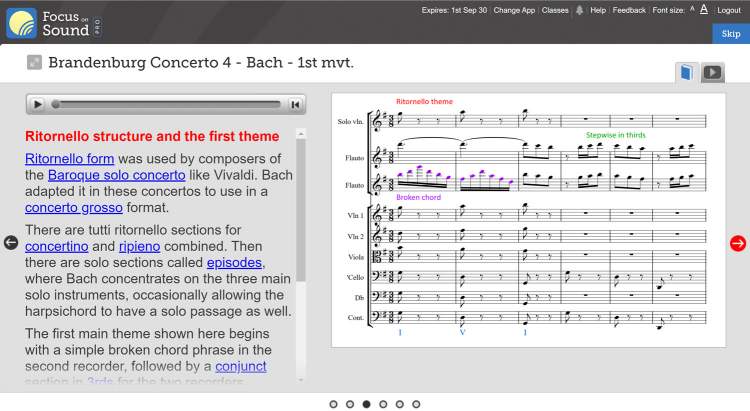Open the conjunct glossary link
The image size is (750, 411).
241,367
